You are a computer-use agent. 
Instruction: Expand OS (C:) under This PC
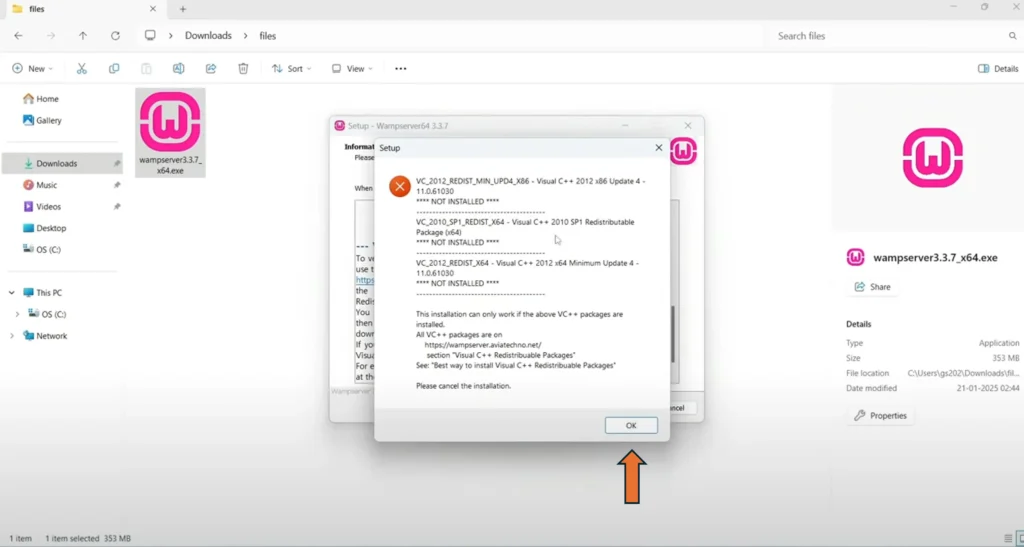click(17, 315)
